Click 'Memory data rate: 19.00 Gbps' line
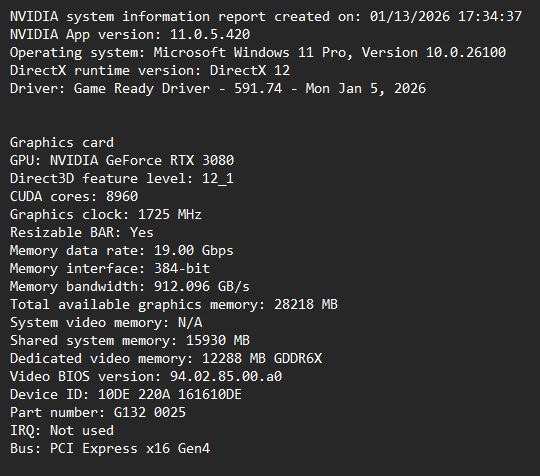 coord(122,251)
